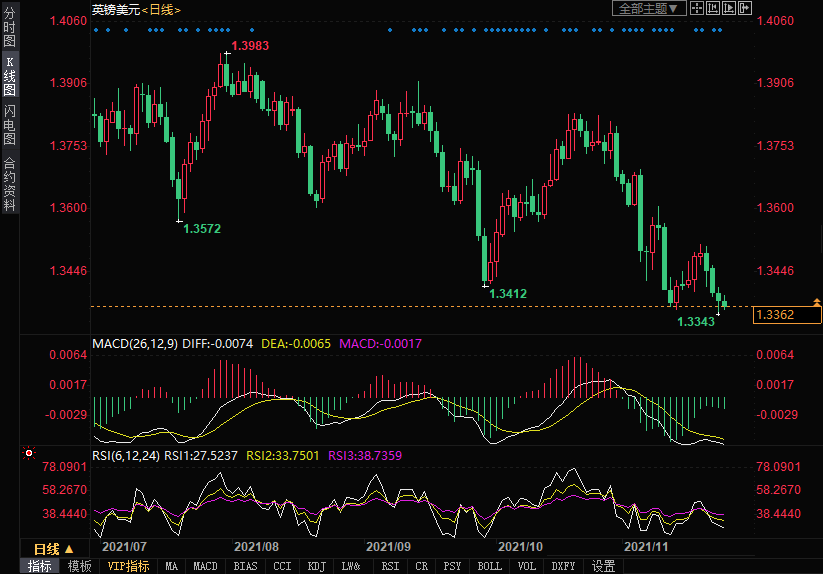
Task: Click the 设置 settings button
Action: [603, 566]
